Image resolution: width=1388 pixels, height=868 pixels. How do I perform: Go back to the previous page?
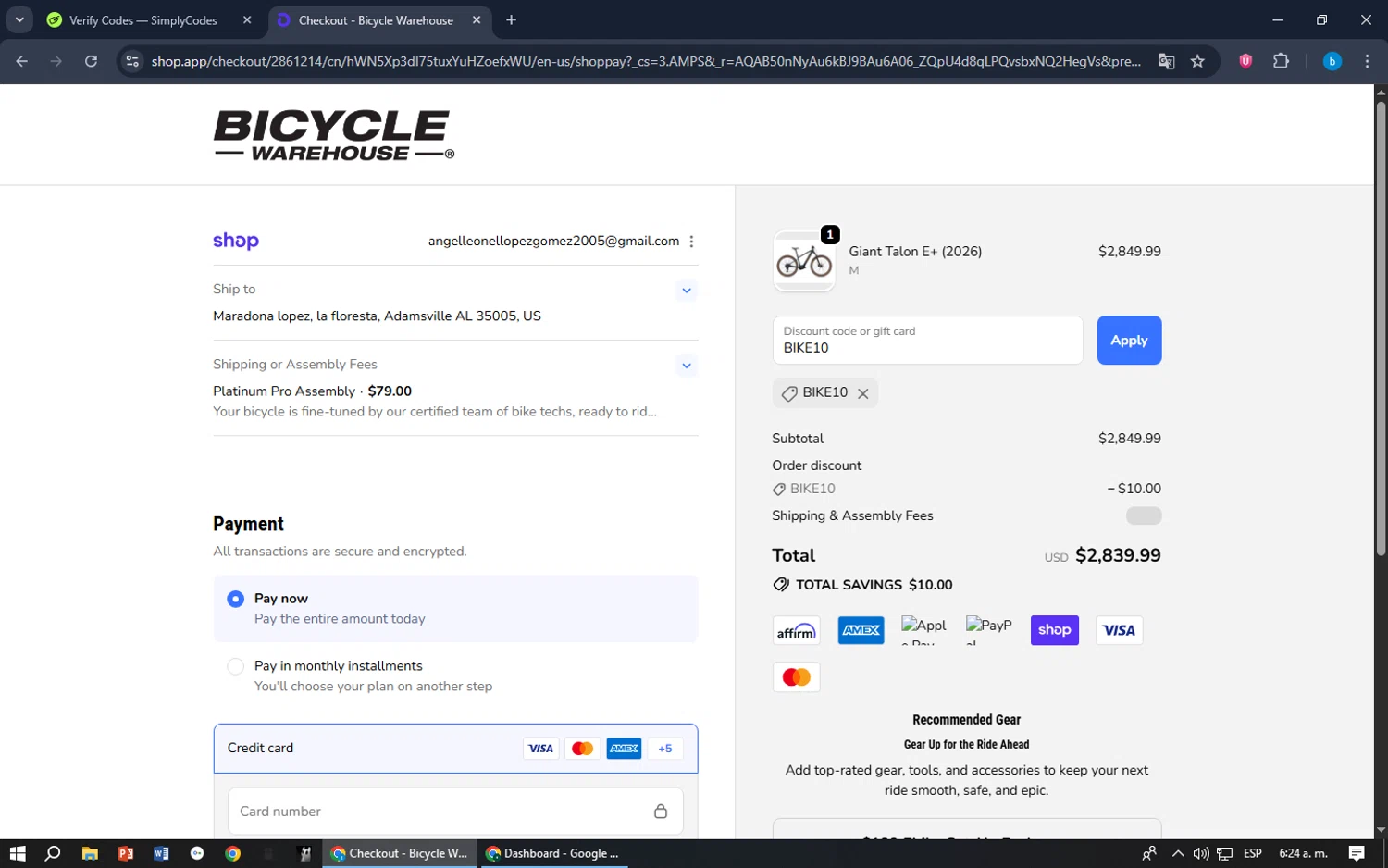point(21,61)
